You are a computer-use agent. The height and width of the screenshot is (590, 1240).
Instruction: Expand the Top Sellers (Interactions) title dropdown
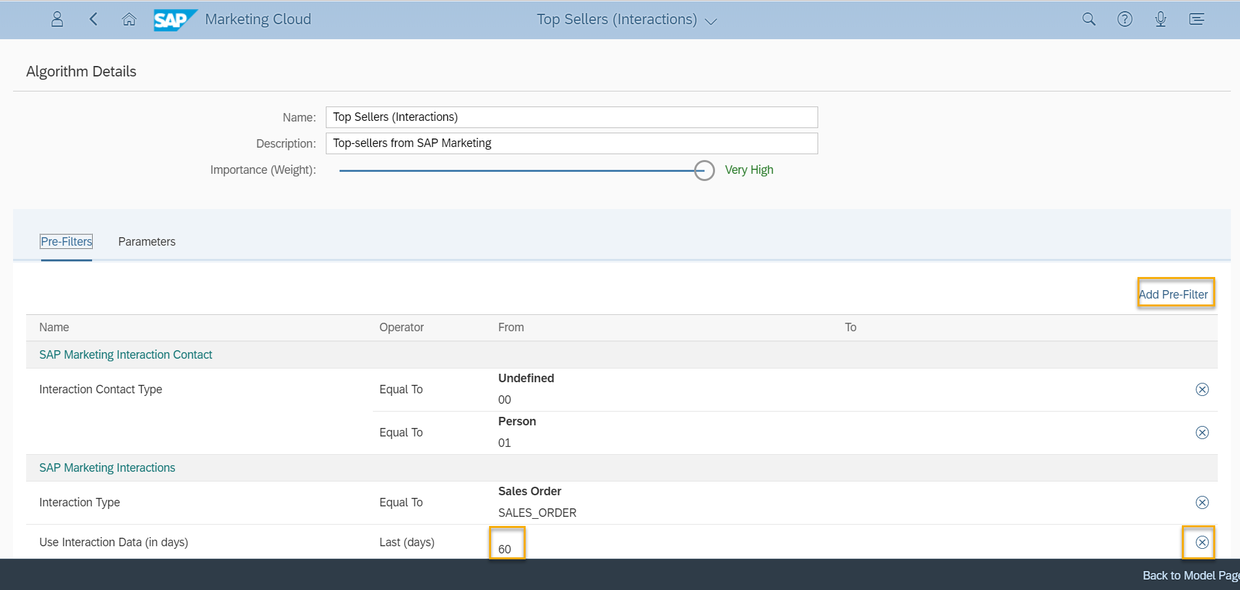(711, 21)
